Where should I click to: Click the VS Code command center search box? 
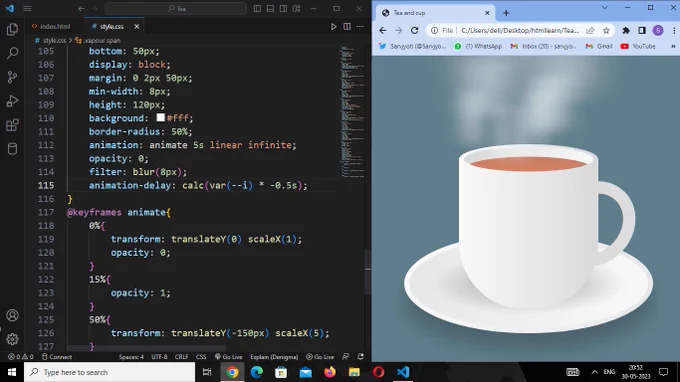pyautogui.click(x=176, y=8)
